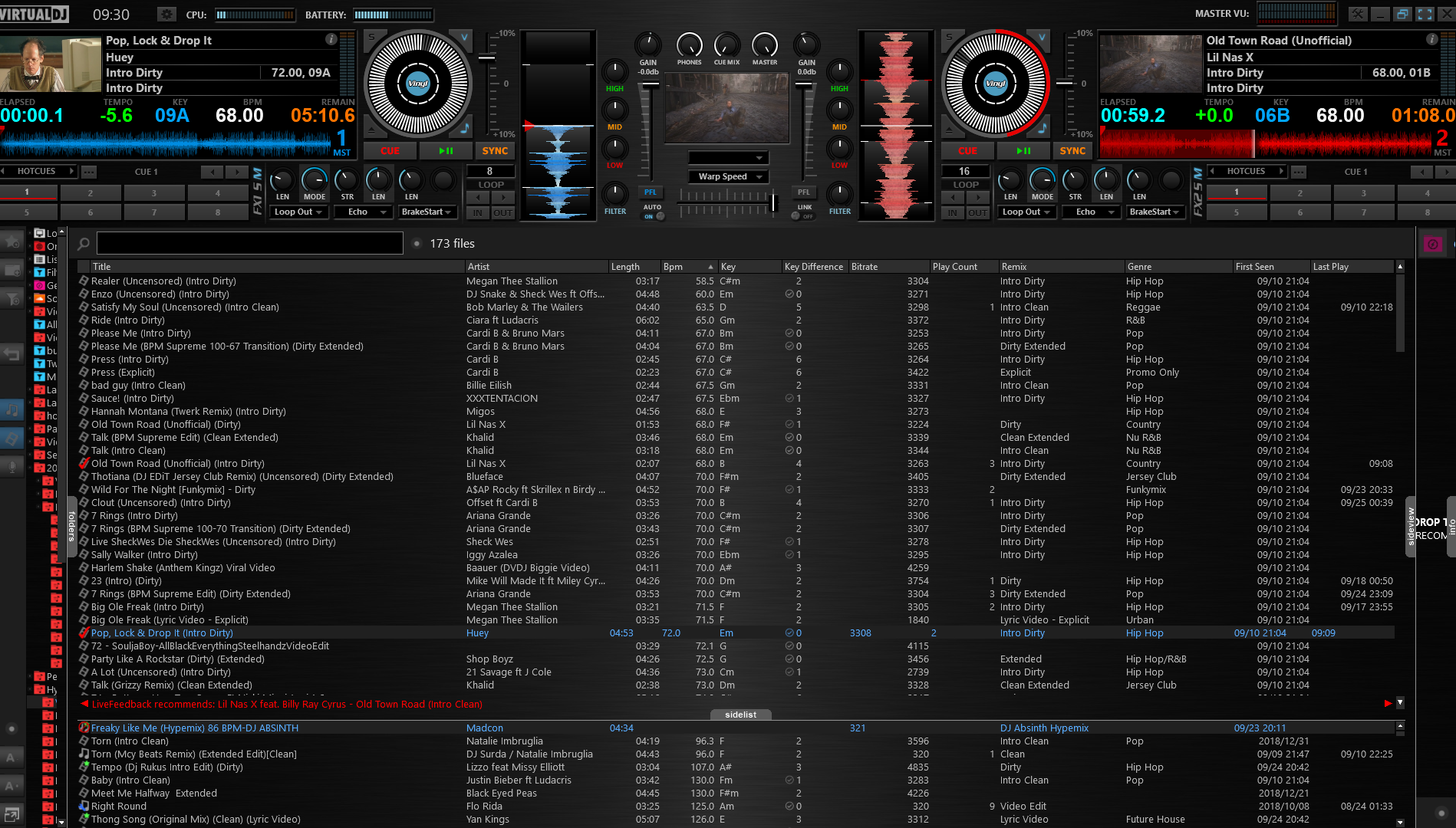Toggle deck 1 PFL headphone cue
1456x828 pixels.
(x=651, y=192)
